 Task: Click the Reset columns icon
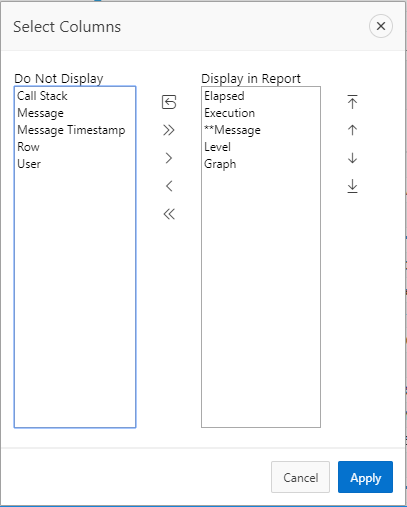(x=169, y=102)
